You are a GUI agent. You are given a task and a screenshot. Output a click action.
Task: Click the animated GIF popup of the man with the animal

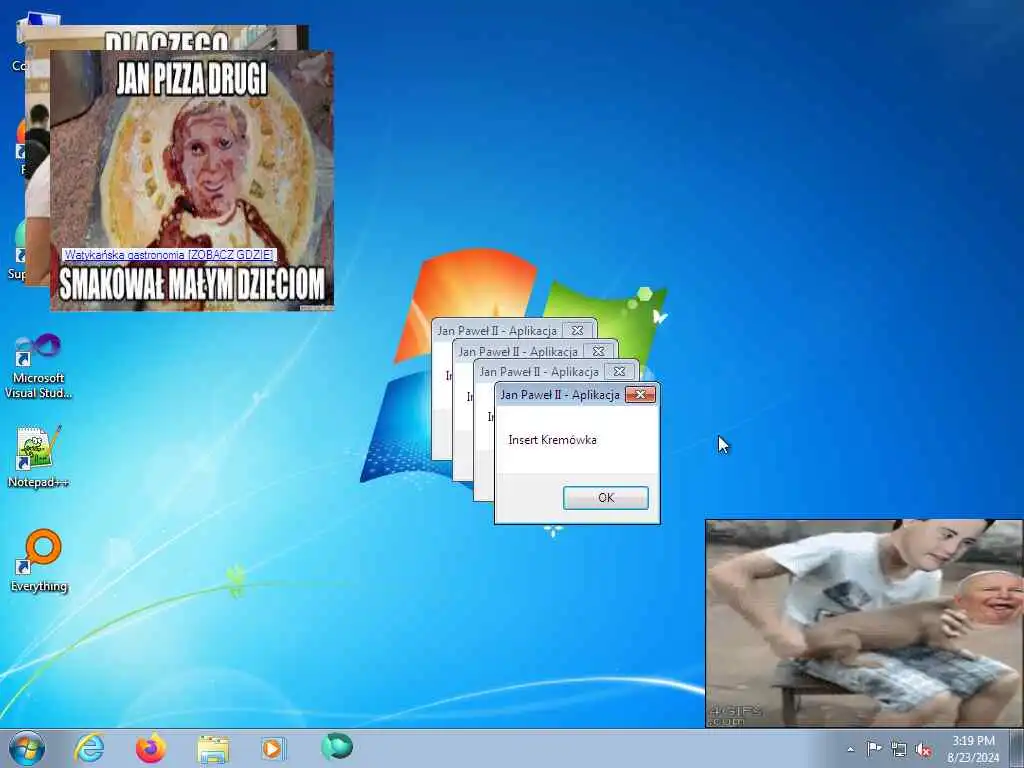point(863,623)
